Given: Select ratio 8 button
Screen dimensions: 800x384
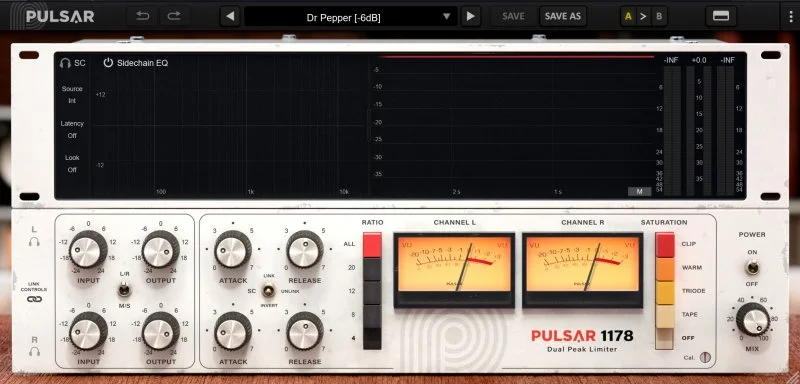Looking at the screenshot, I should pos(372,316).
